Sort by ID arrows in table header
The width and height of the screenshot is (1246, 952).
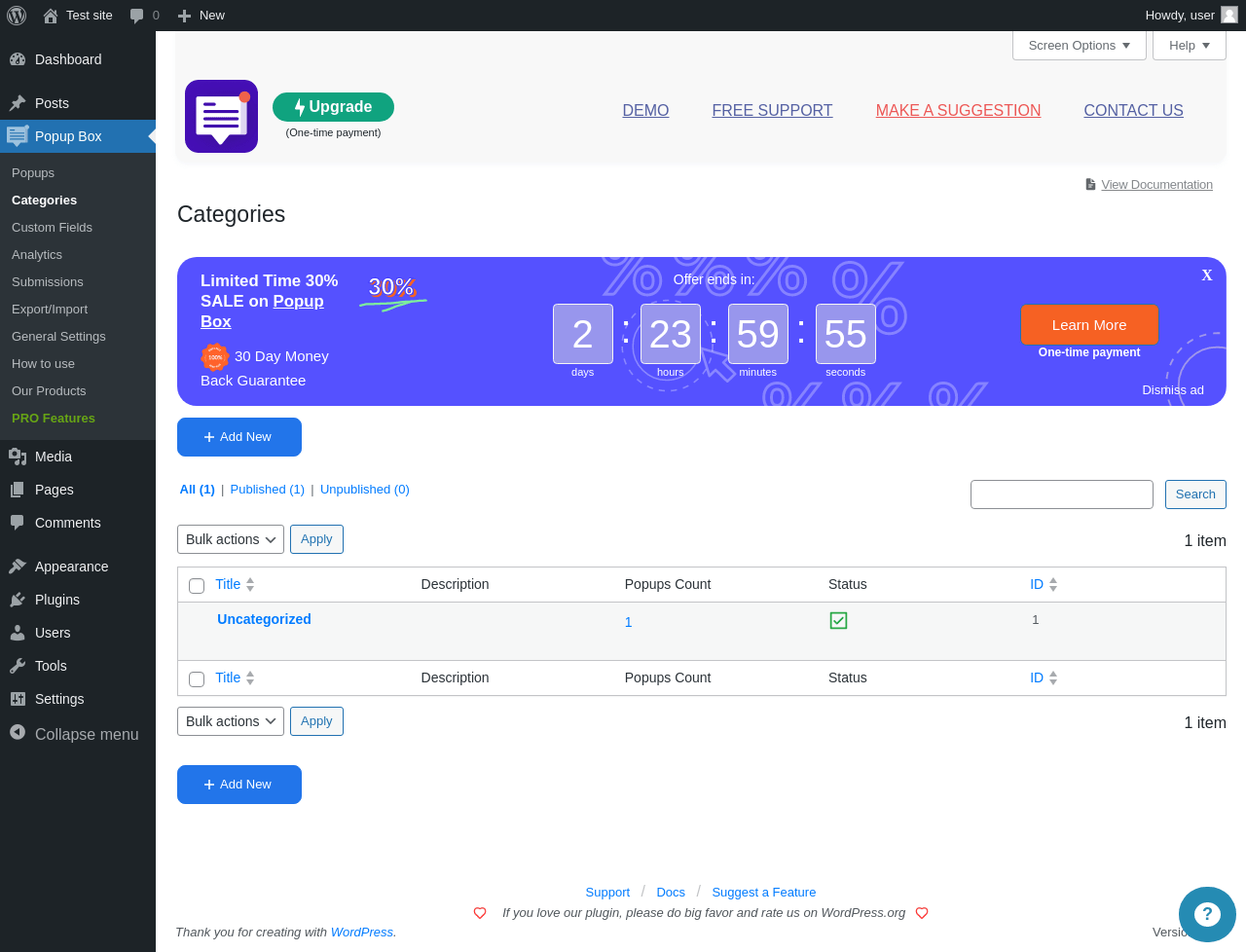tap(1053, 584)
